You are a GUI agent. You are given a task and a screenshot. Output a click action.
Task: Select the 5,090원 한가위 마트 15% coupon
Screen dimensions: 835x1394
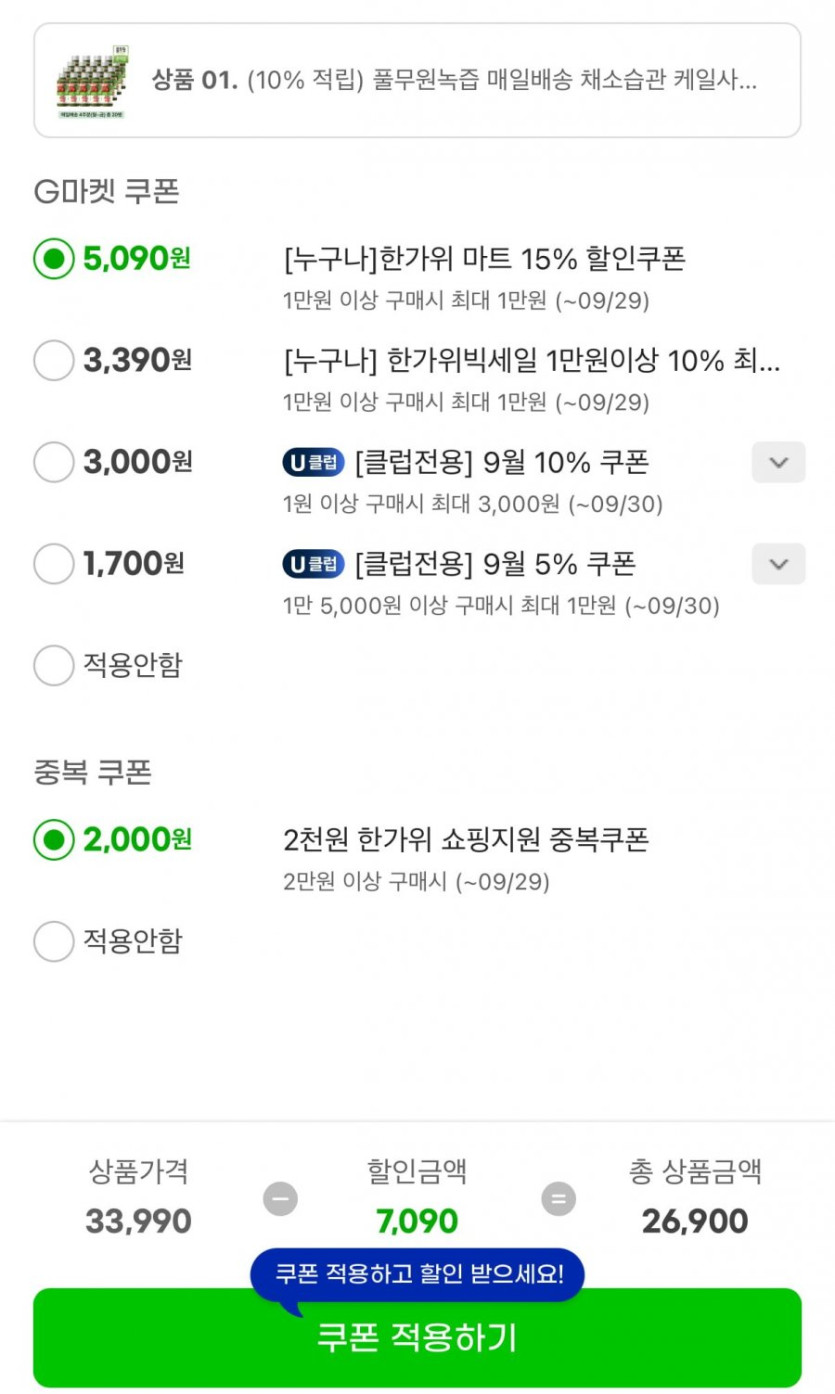tap(54, 260)
